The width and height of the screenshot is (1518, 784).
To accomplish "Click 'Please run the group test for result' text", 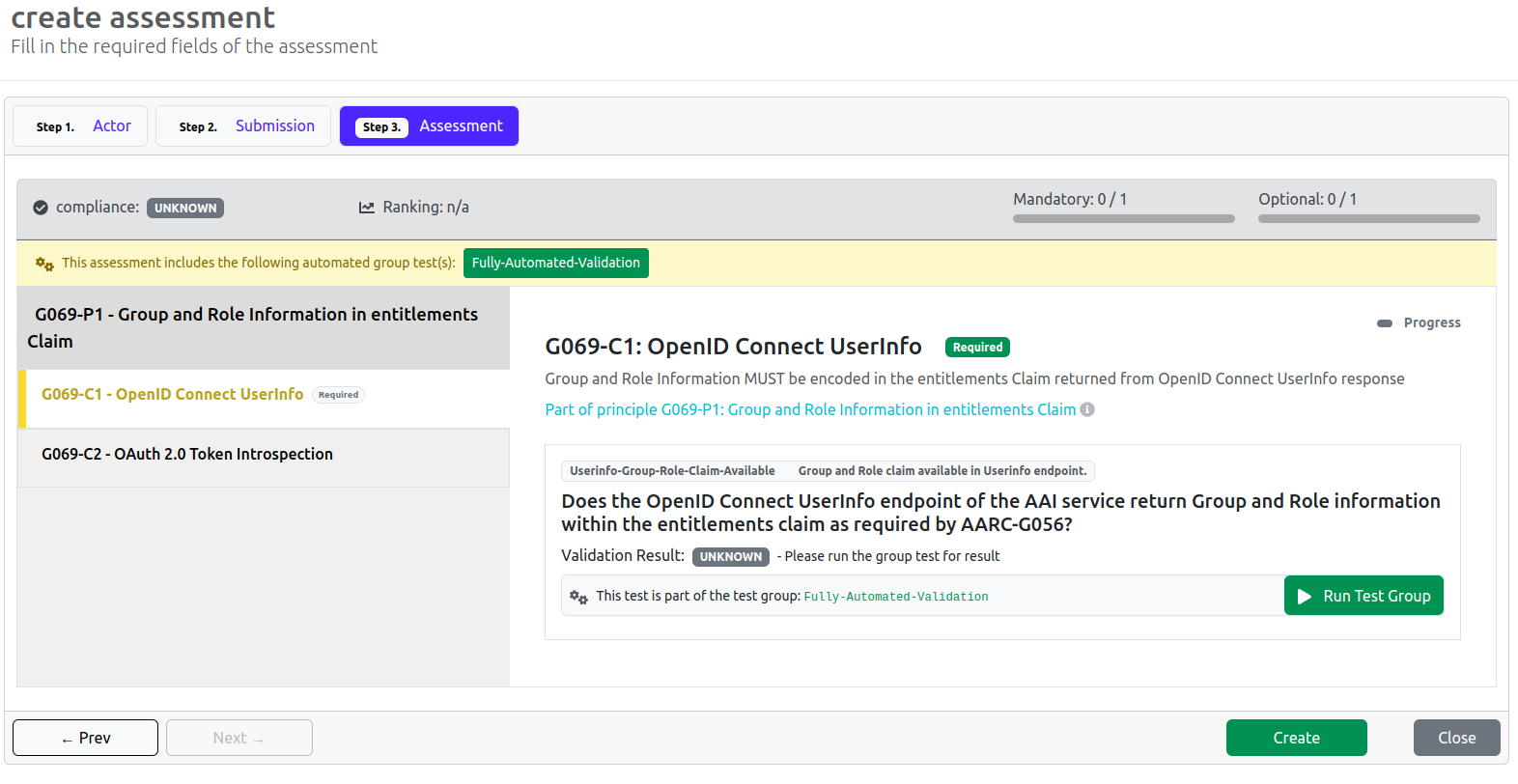I will coord(892,556).
